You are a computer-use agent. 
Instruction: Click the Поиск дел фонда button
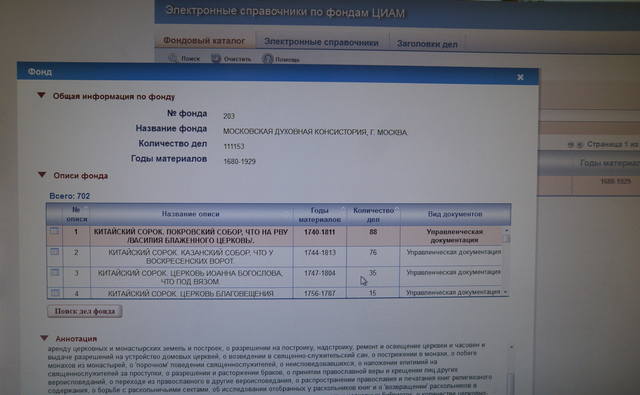pyautogui.click(x=85, y=311)
